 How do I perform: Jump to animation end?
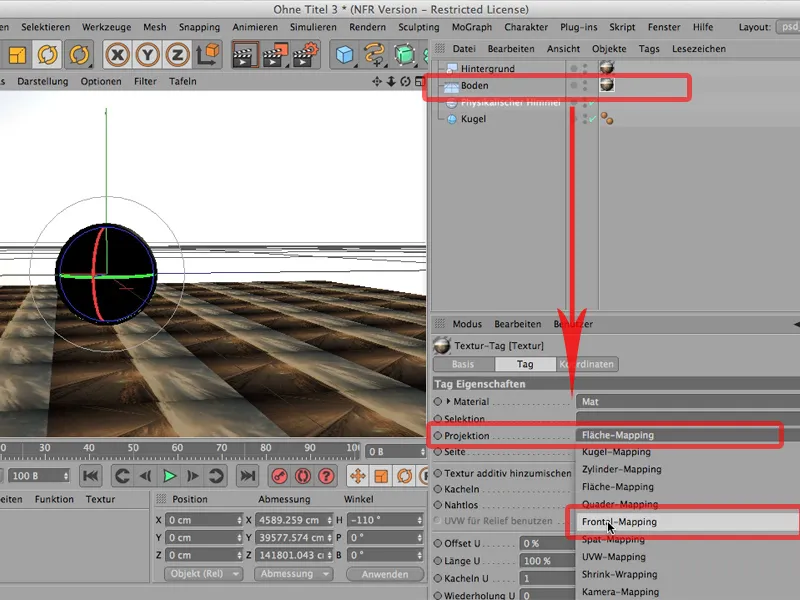click(x=247, y=476)
